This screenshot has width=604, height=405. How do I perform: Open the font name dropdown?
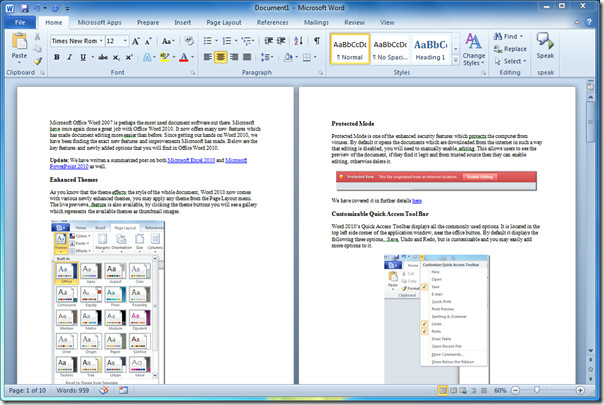101,41
